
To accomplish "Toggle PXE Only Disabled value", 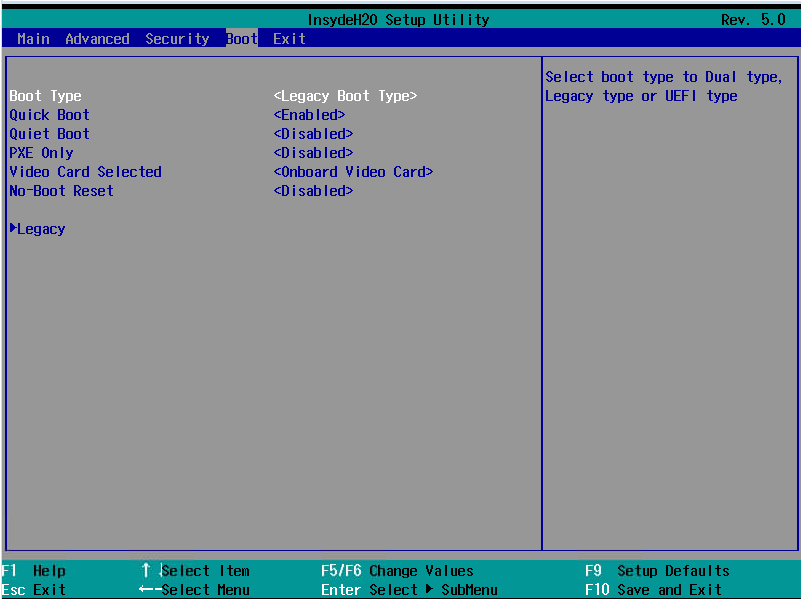I will pyautogui.click(x=313, y=153).
